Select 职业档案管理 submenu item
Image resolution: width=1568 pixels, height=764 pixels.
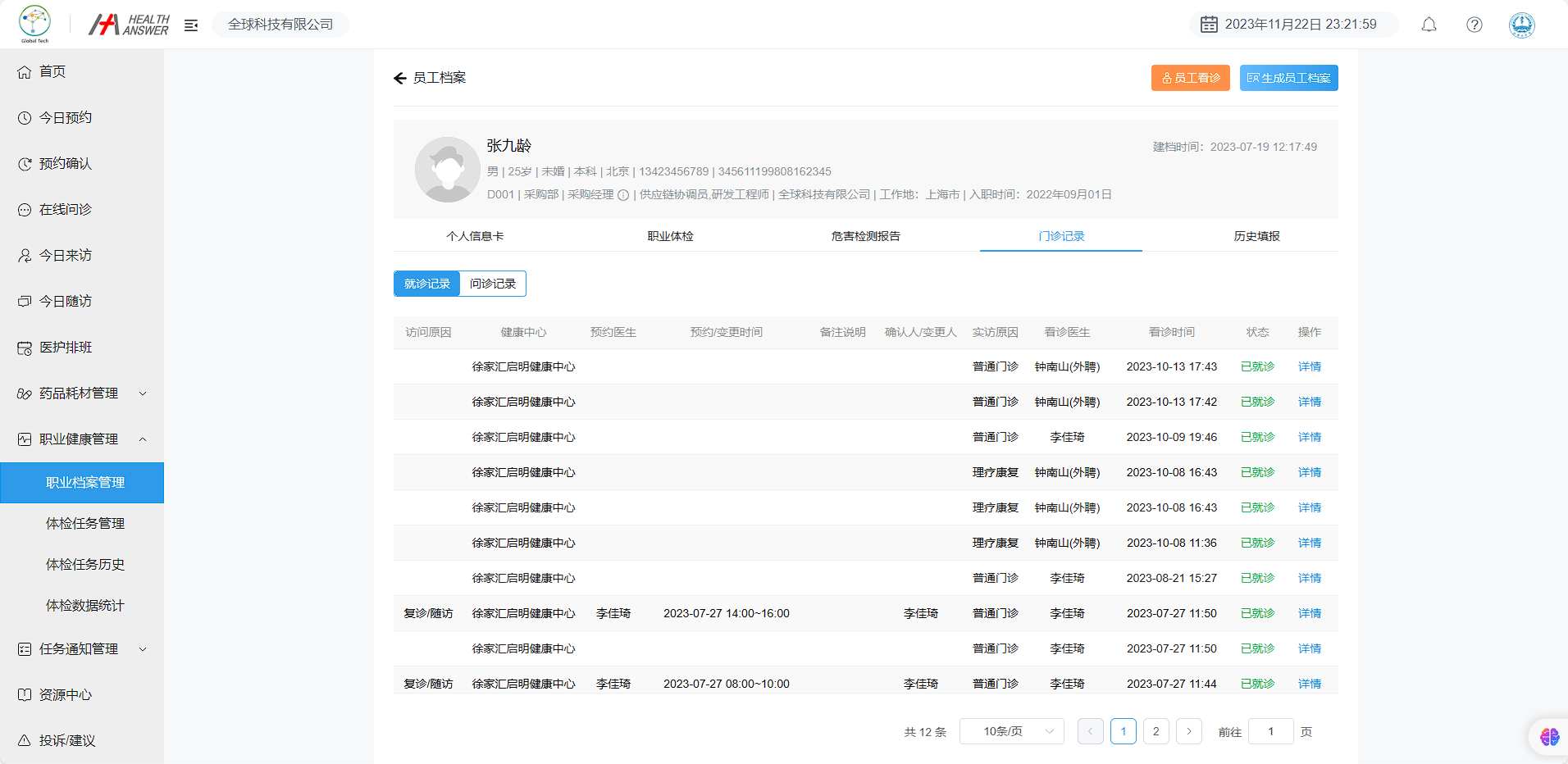click(x=82, y=483)
